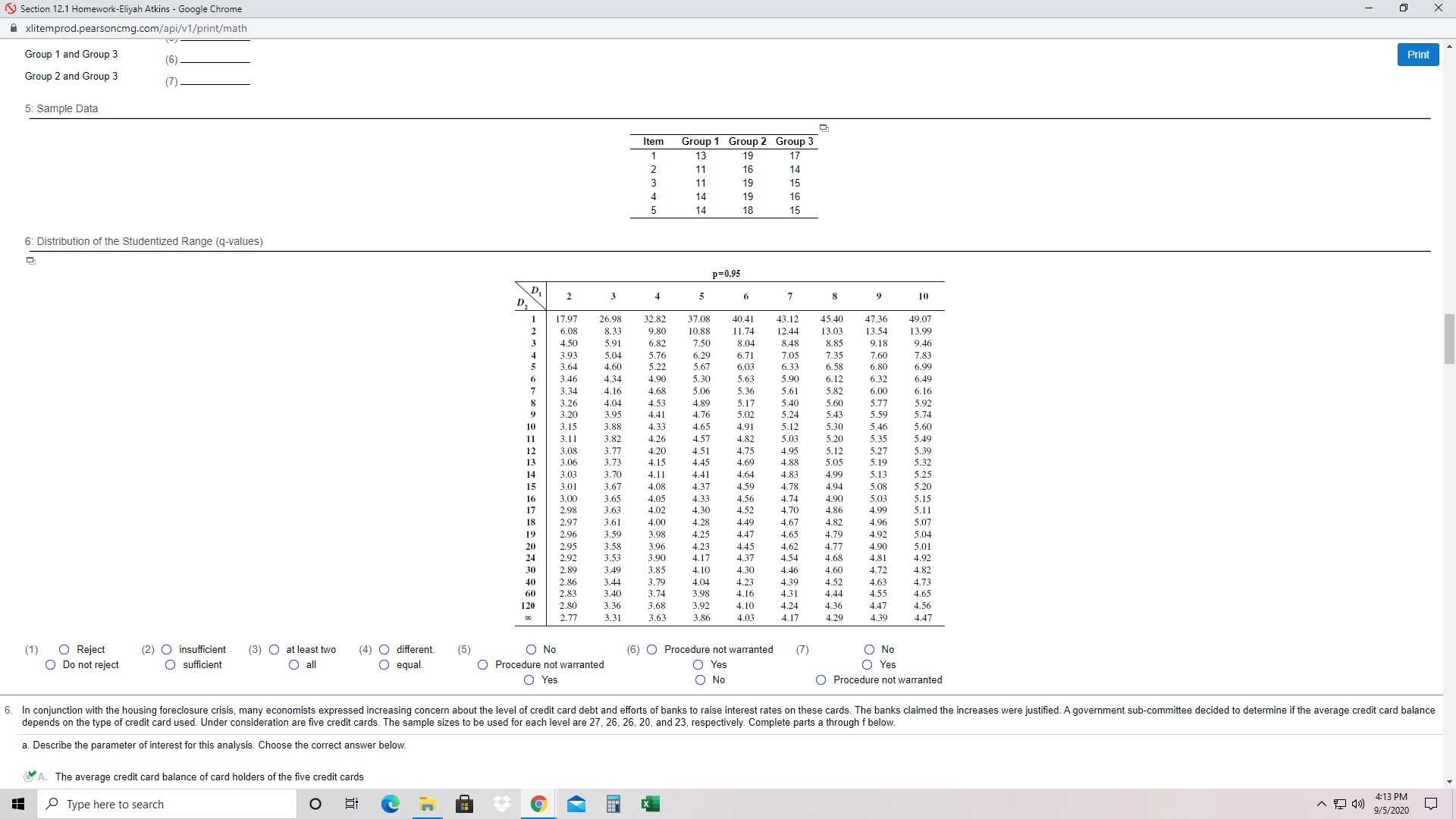The width and height of the screenshot is (1456, 819).
Task: Click the Print button
Action: click(x=1417, y=54)
